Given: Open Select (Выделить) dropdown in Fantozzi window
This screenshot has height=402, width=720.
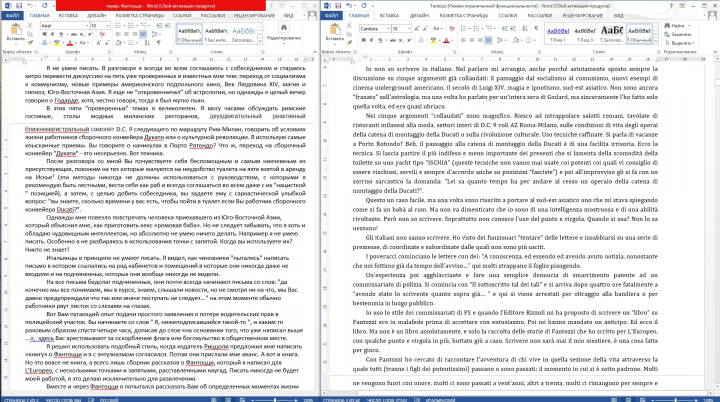Looking at the screenshot, I should click(680, 43).
